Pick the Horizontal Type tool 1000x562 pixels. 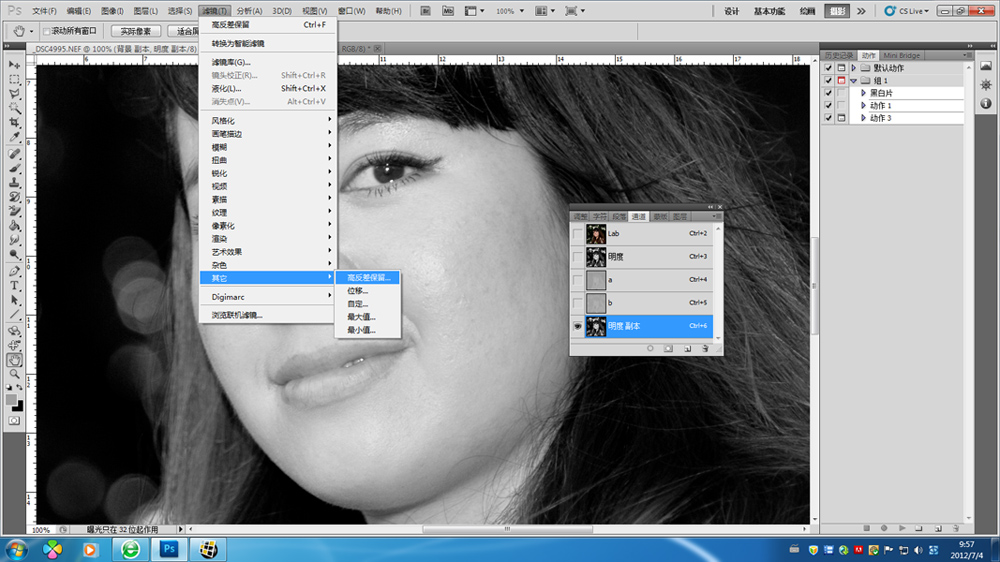click(15, 285)
